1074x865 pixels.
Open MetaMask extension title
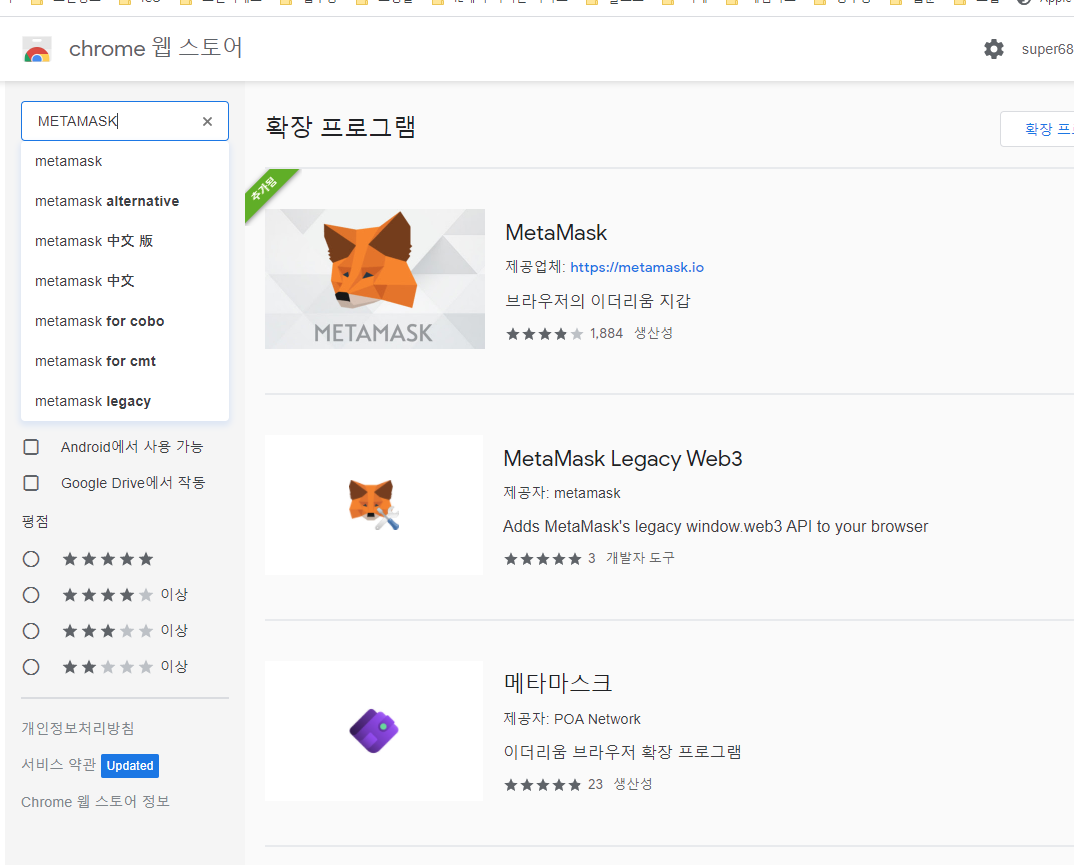click(556, 233)
